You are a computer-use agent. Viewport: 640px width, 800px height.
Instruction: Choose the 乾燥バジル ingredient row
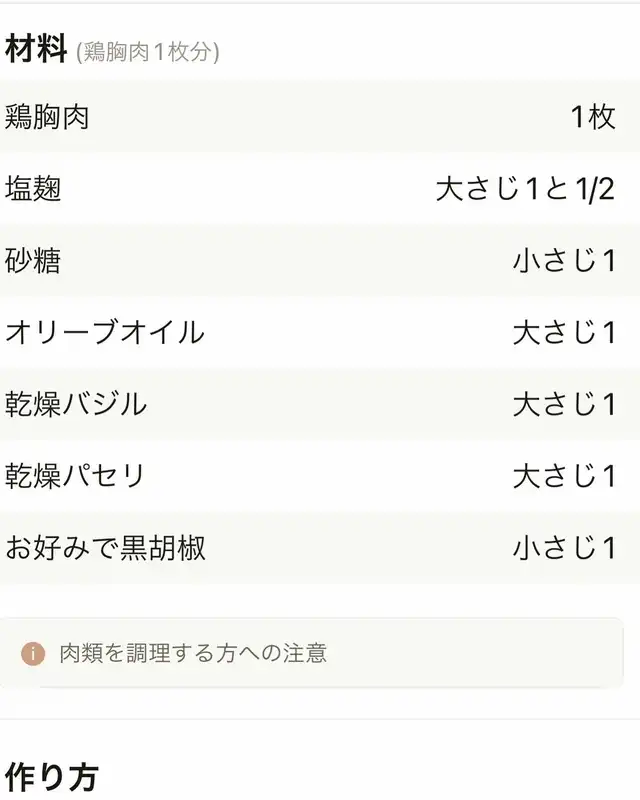tap(320, 405)
